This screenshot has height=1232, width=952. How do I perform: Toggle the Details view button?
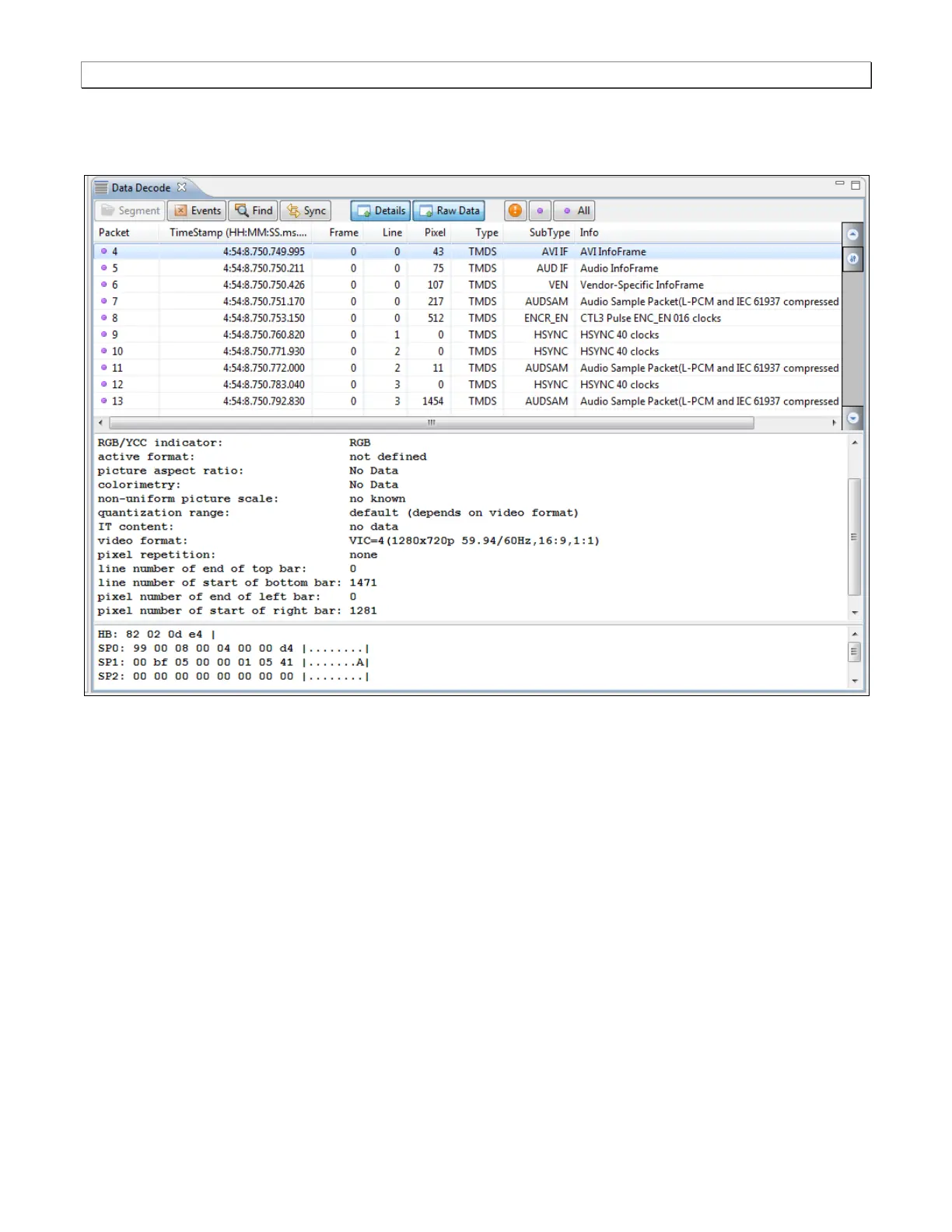click(x=380, y=211)
